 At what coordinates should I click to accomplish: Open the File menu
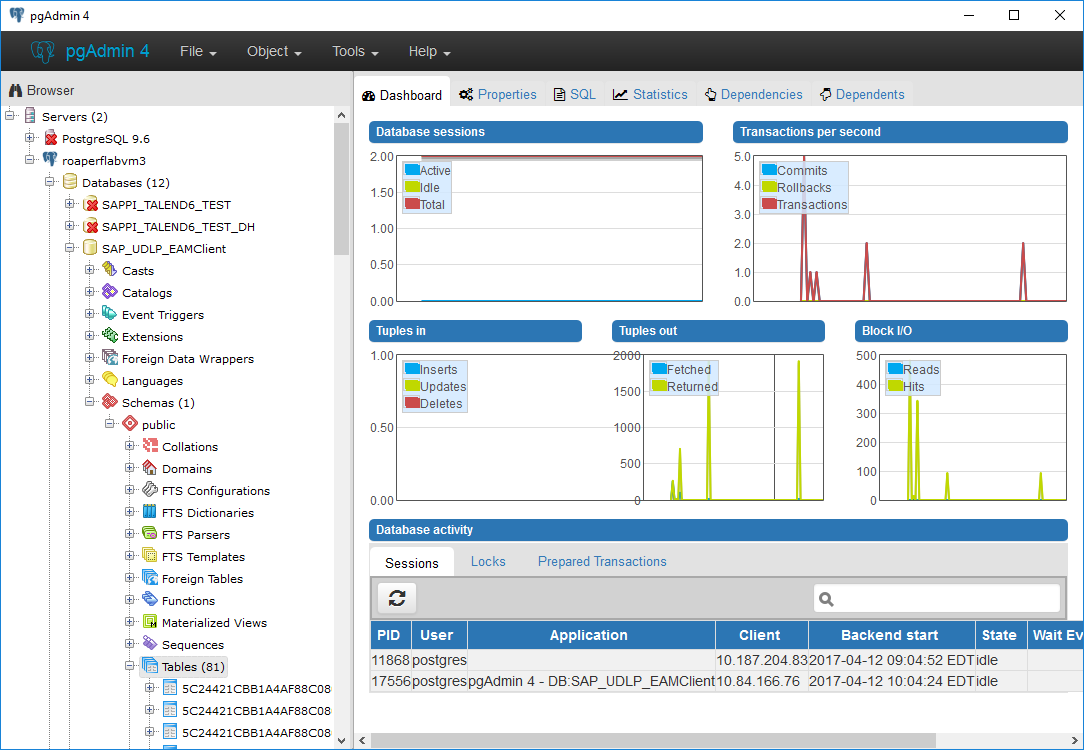(198, 52)
